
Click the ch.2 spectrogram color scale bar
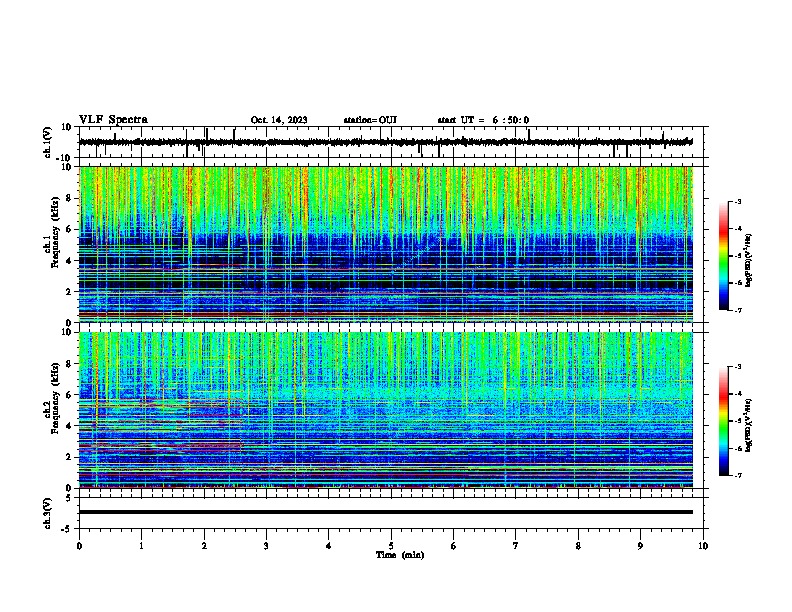click(x=724, y=421)
